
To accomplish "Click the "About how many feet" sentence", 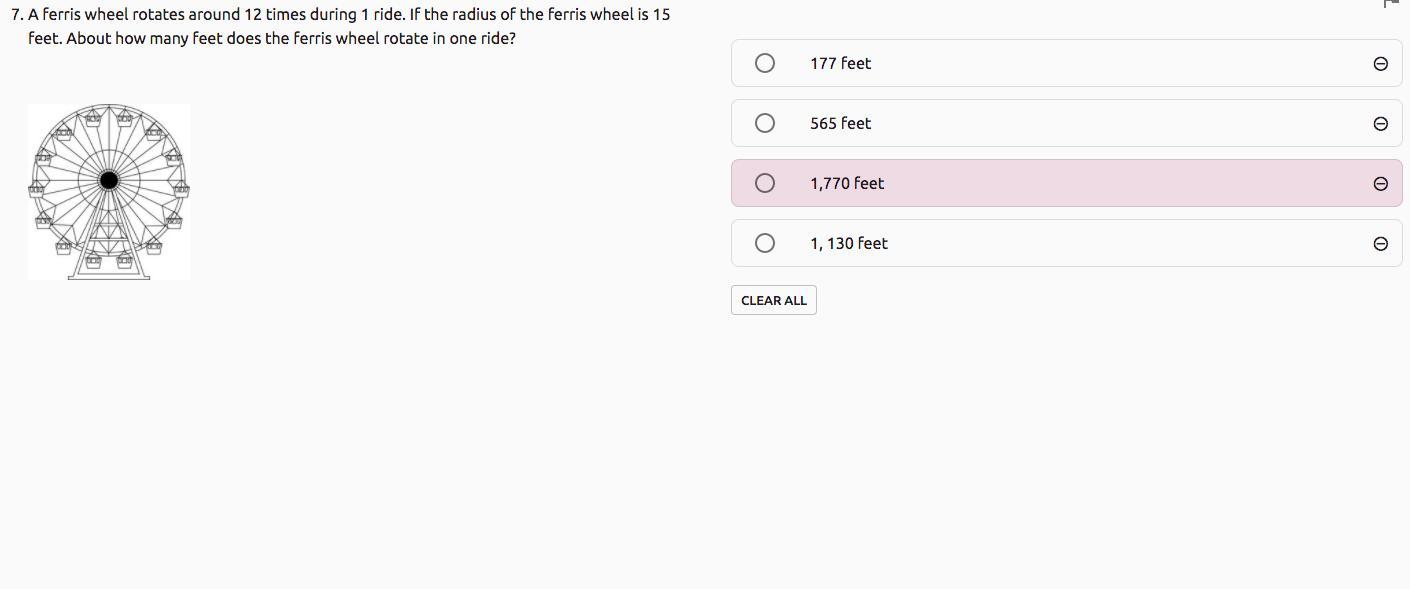I will (290, 39).
